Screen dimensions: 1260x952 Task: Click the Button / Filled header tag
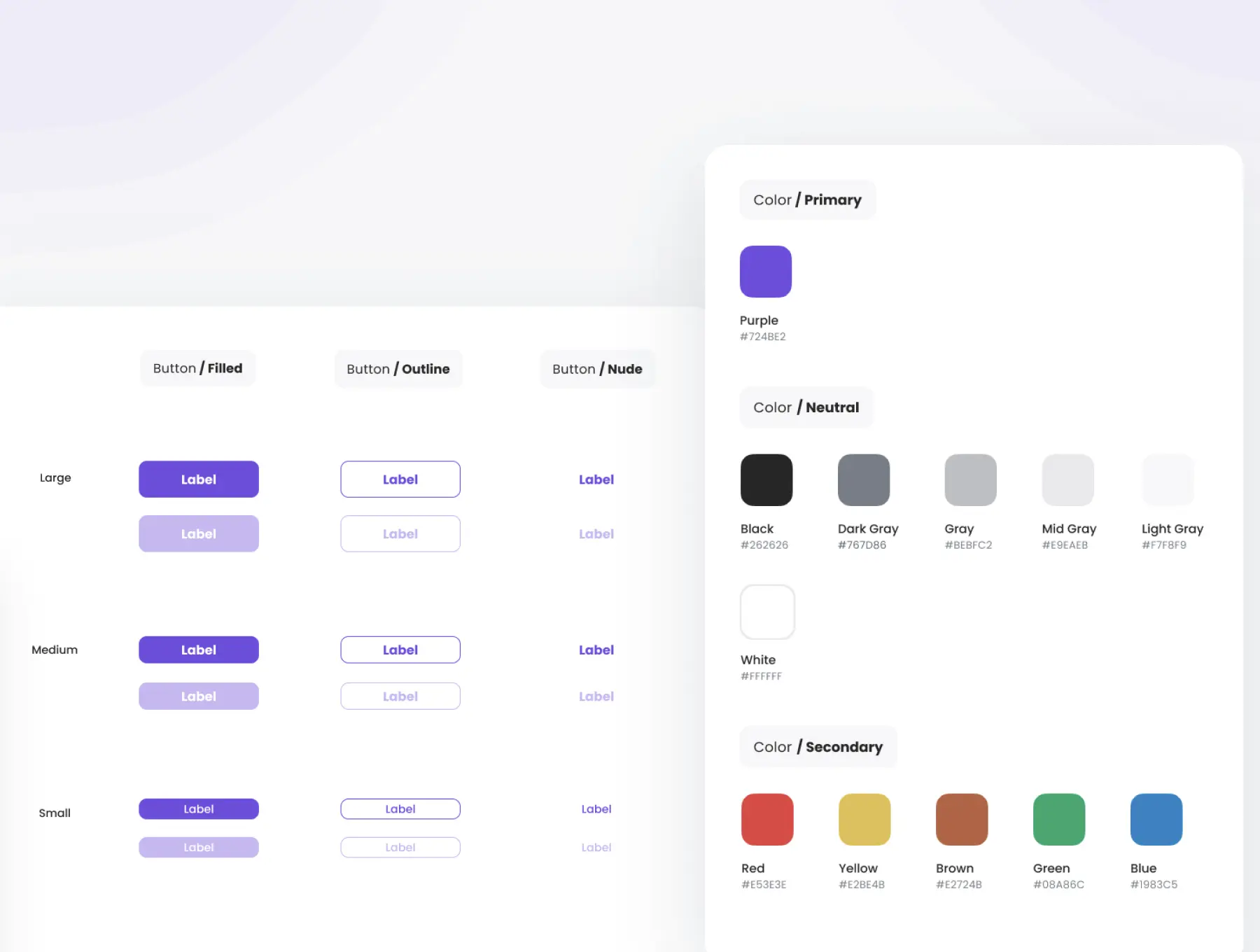coord(197,368)
